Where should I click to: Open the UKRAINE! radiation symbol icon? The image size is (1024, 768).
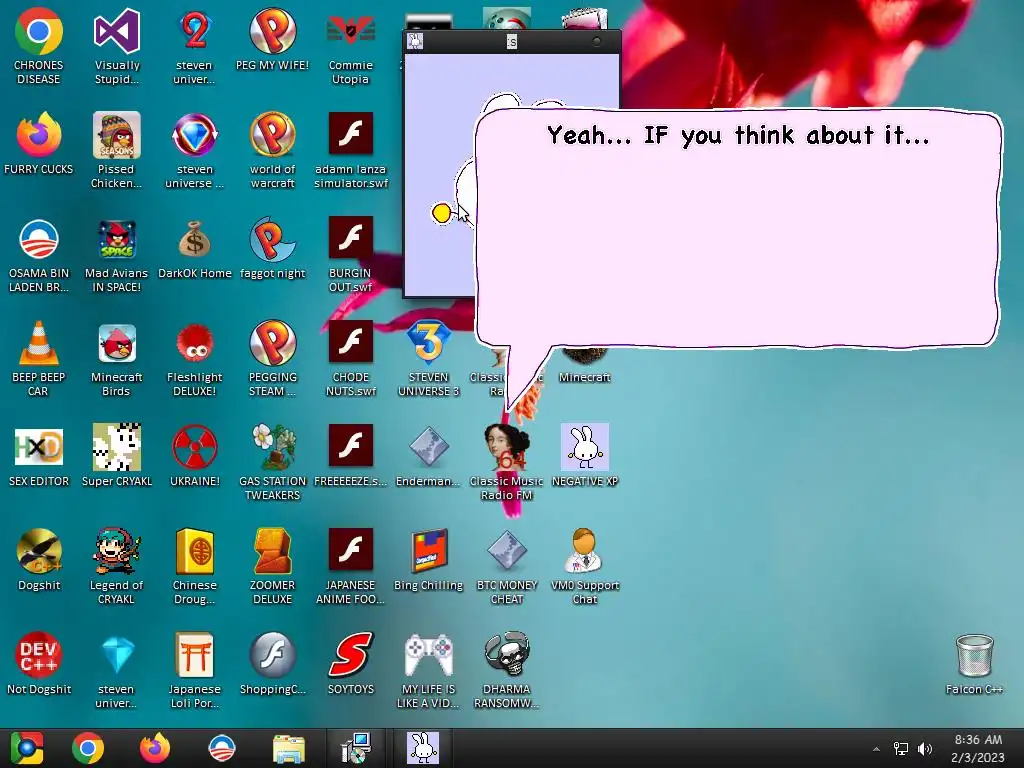(194, 456)
